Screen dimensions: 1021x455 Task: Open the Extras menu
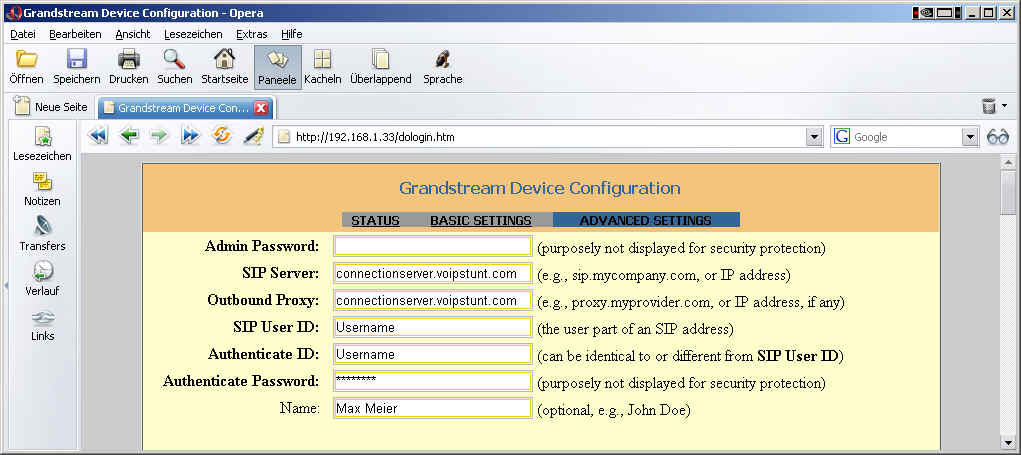(x=251, y=34)
